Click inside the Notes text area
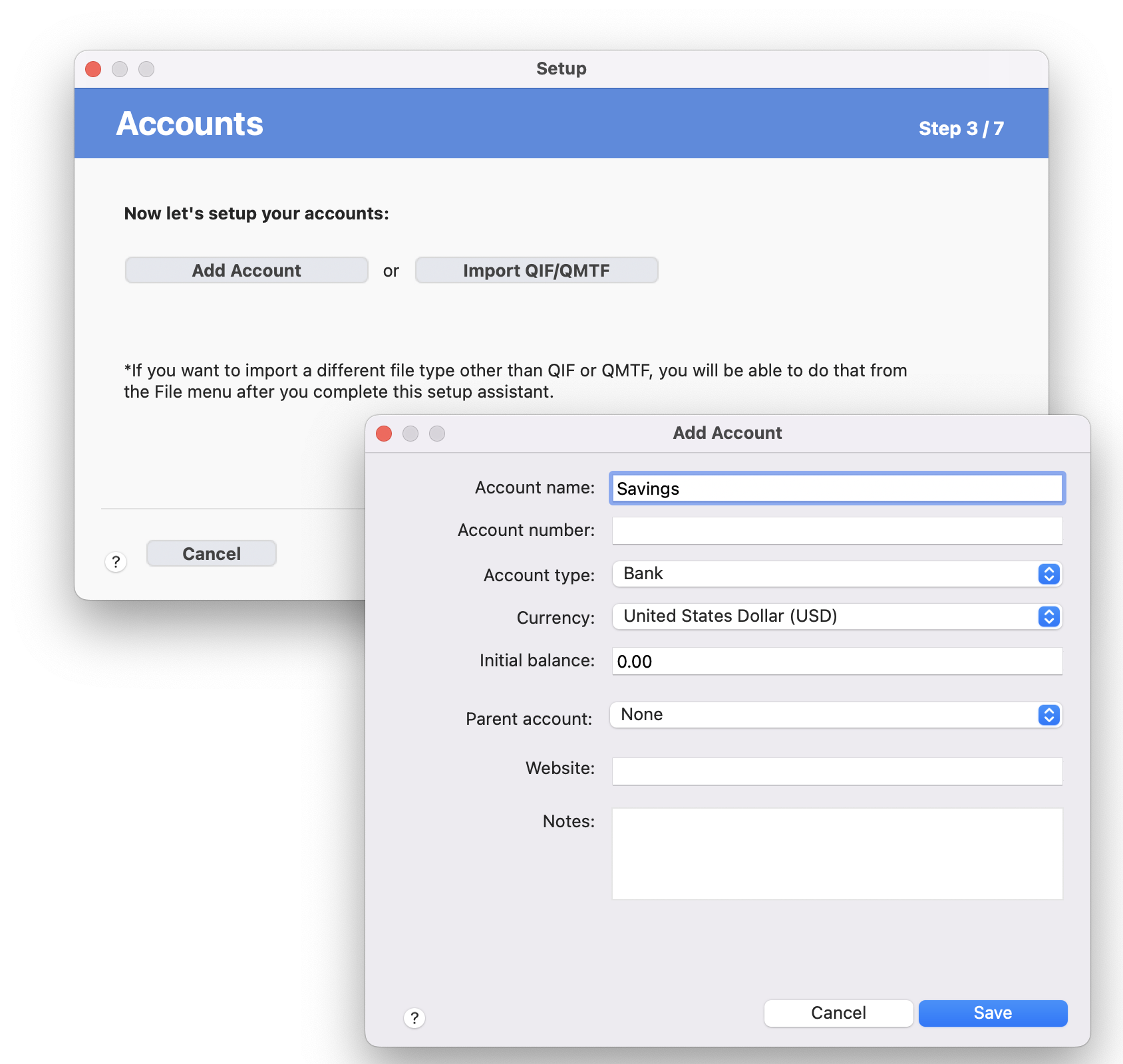 click(837, 854)
